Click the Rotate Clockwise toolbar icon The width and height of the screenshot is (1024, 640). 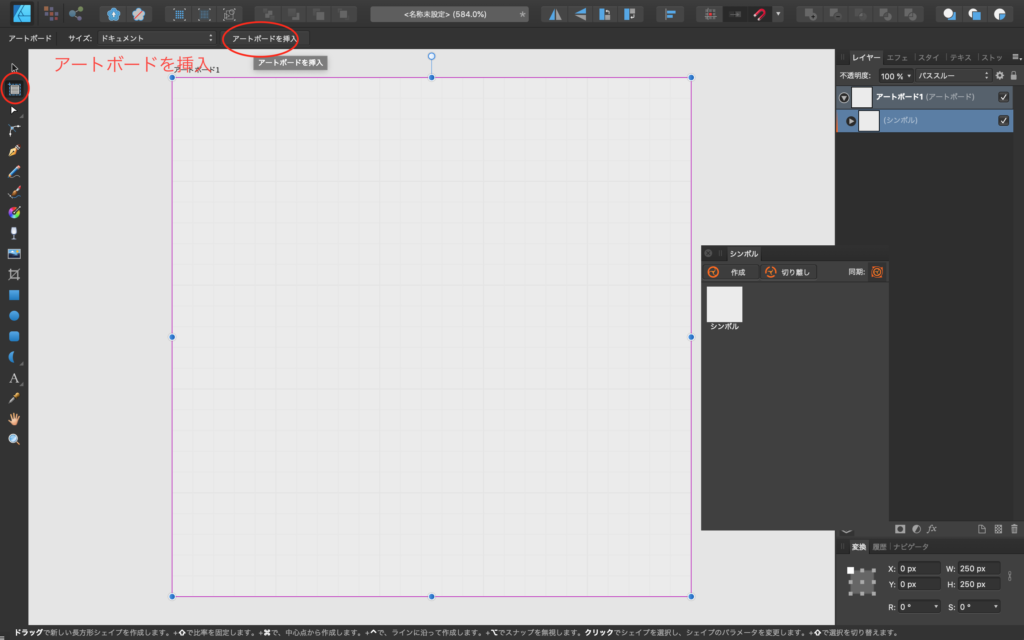point(630,14)
